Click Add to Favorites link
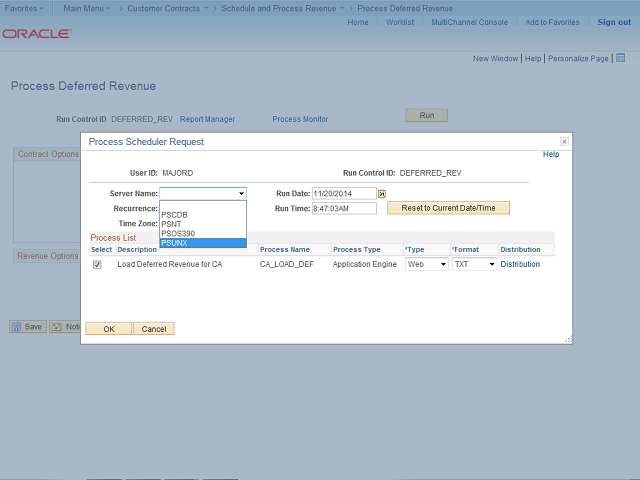This screenshot has height=480, width=640. coord(552,22)
